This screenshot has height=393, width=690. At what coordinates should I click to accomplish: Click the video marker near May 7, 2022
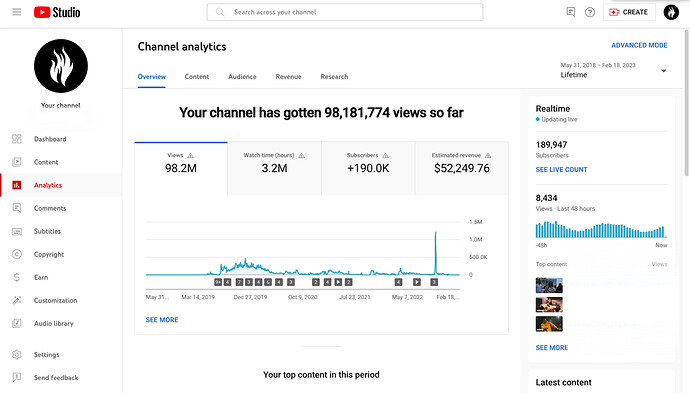click(398, 282)
